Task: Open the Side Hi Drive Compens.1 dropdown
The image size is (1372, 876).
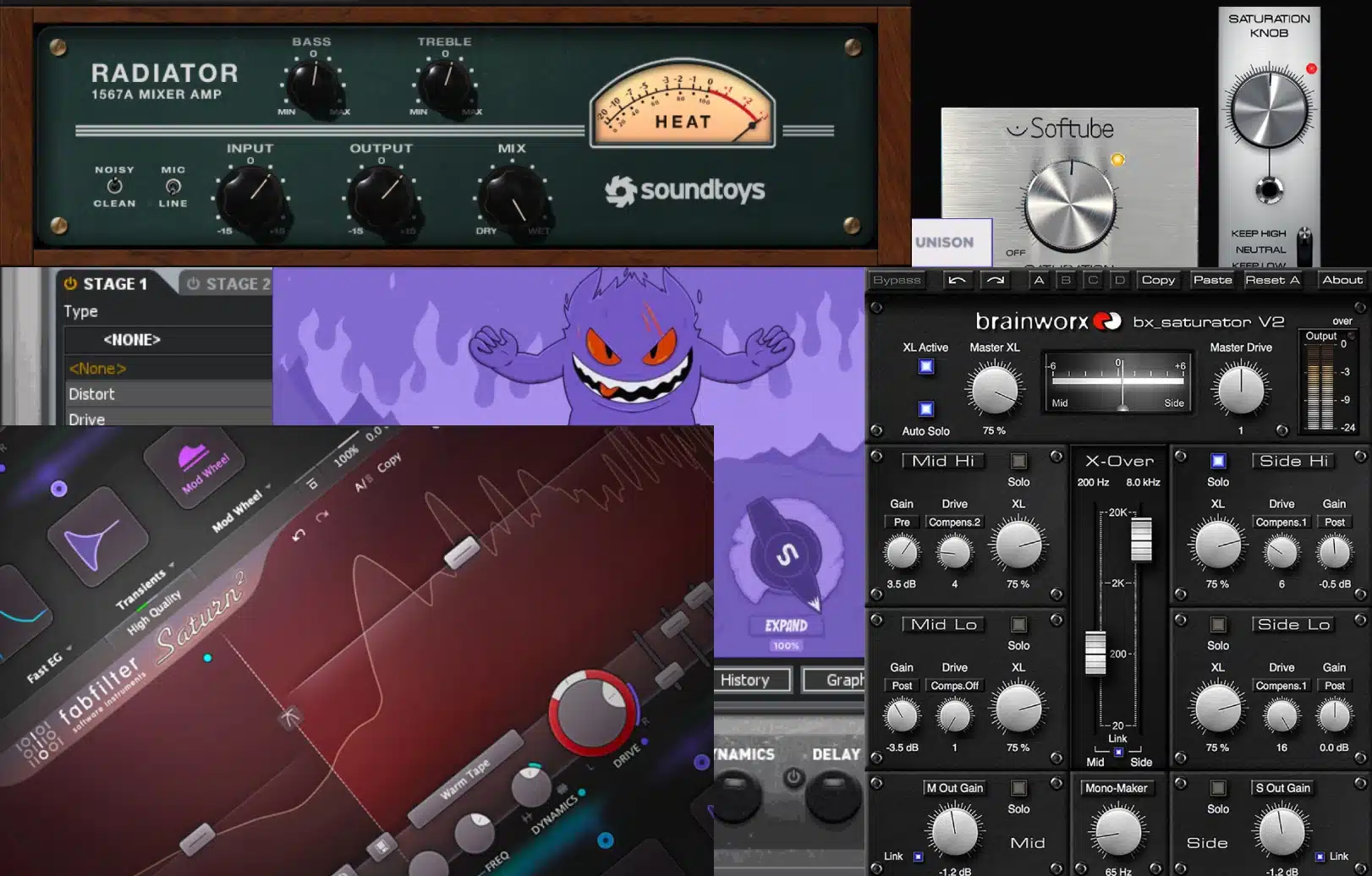Action: (1281, 523)
